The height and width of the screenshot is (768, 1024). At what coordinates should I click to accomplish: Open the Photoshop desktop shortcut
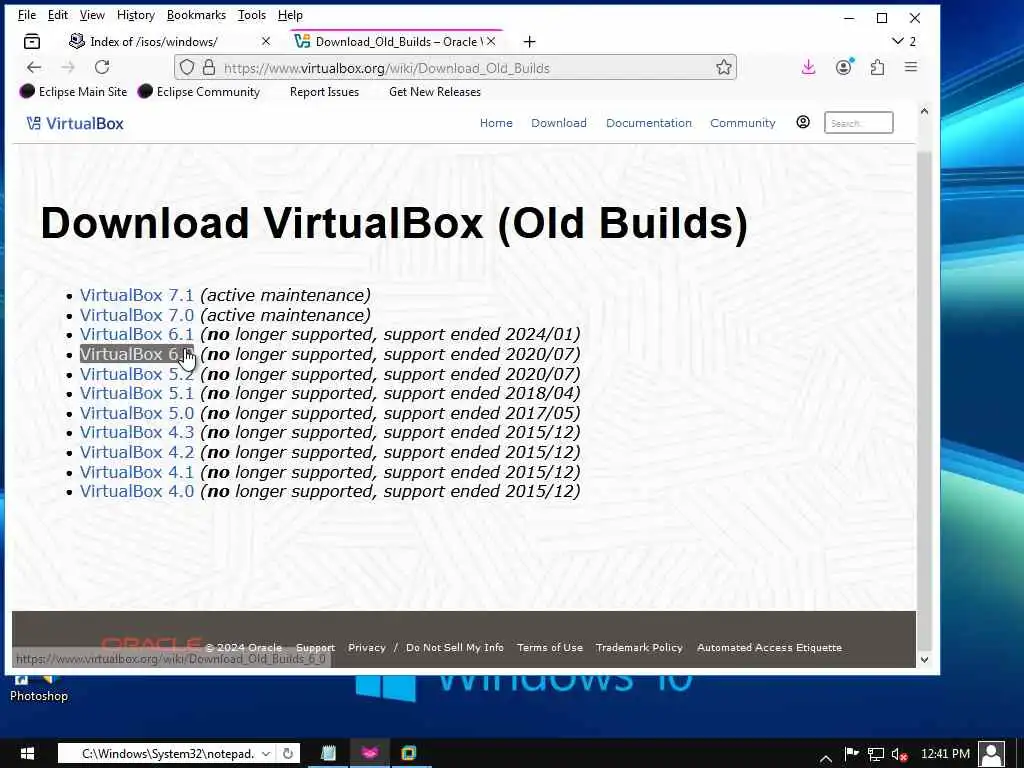(x=39, y=688)
